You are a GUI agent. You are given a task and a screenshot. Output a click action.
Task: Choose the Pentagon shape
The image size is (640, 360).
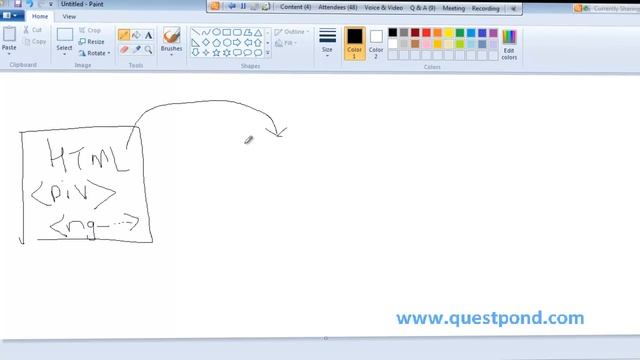click(x=216, y=42)
